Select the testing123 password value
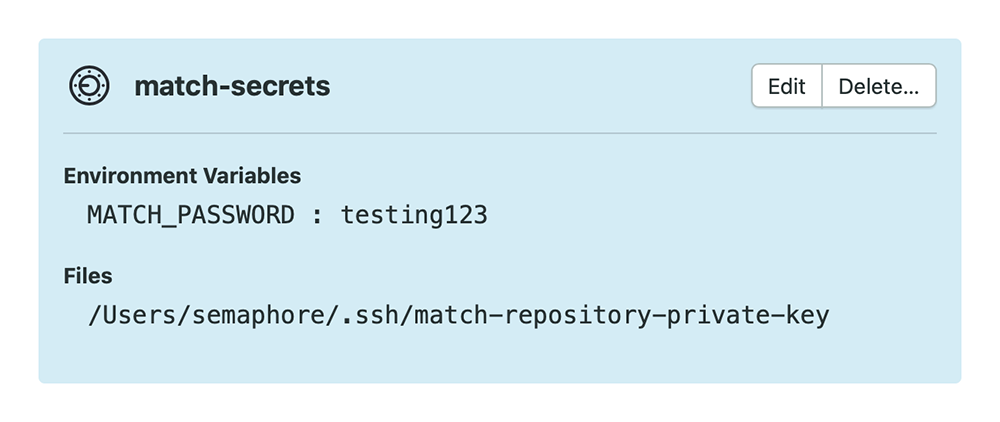Image resolution: width=1000 pixels, height=422 pixels. [x=414, y=215]
